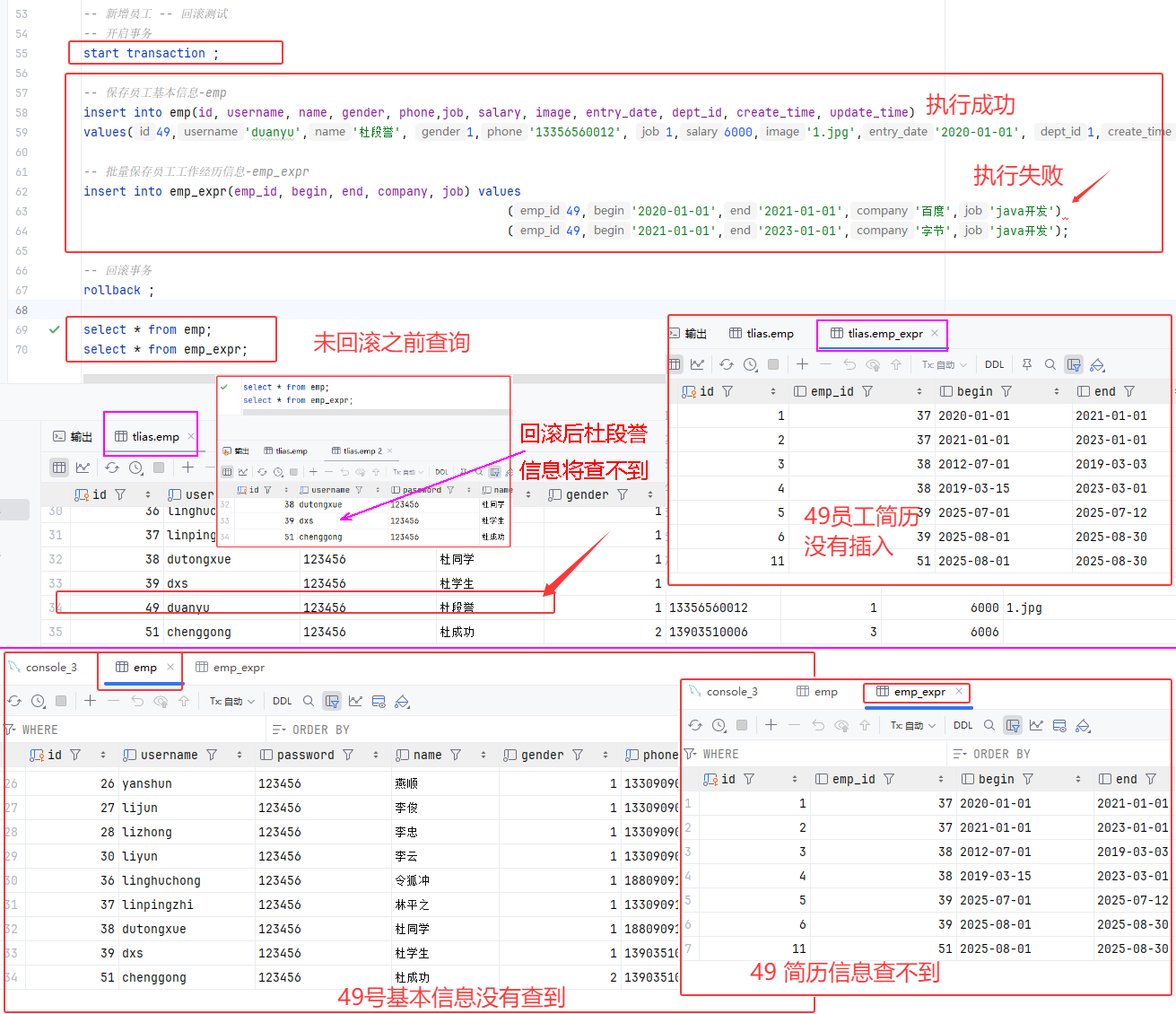Open query history clock in bottom-left emp panel
The image size is (1176, 1014).
(38, 701)
